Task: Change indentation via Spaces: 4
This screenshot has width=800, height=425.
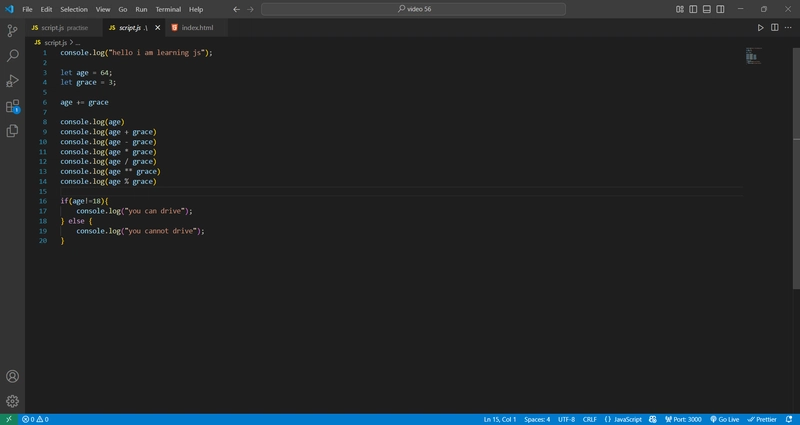Action: [x=537, y=419]
